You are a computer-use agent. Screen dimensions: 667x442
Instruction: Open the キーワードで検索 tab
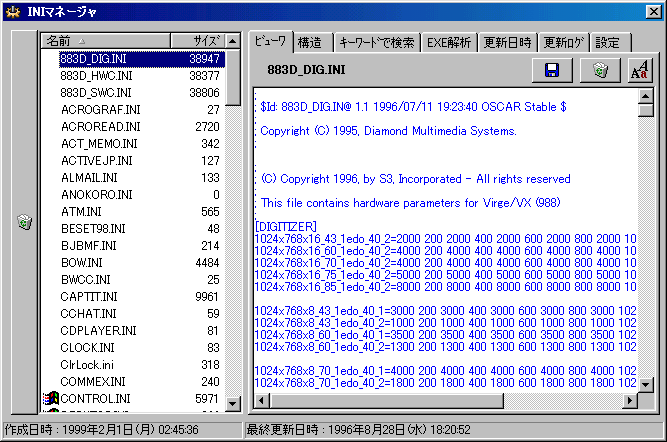(x=377, y=43)
